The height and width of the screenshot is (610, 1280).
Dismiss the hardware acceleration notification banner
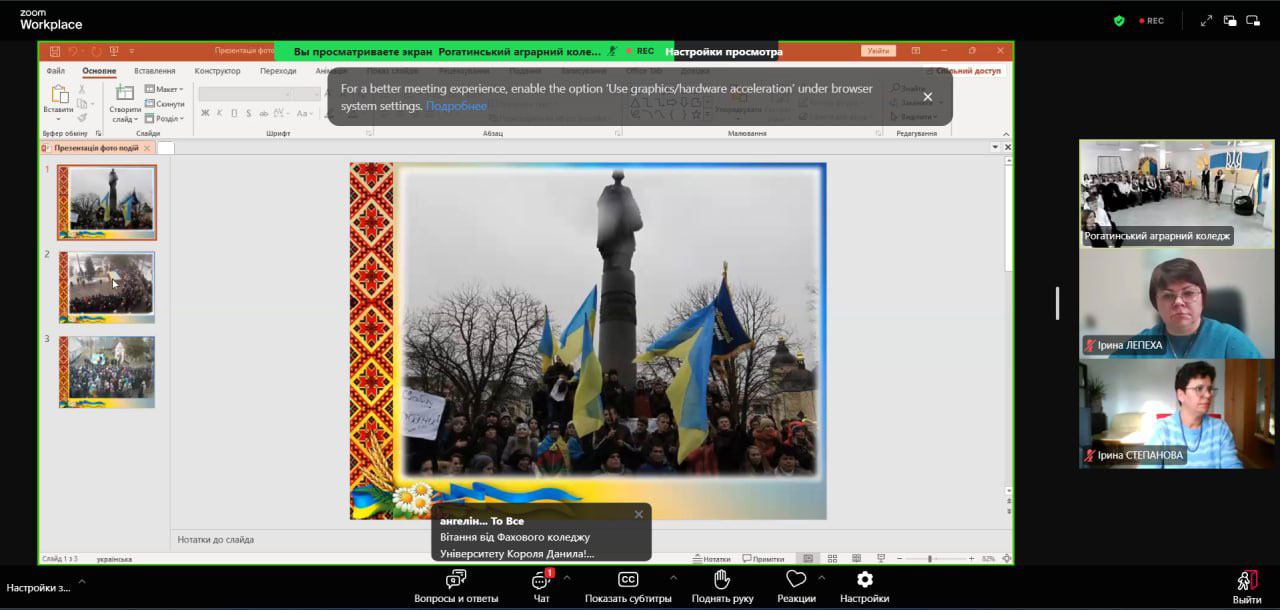(927, 97)
